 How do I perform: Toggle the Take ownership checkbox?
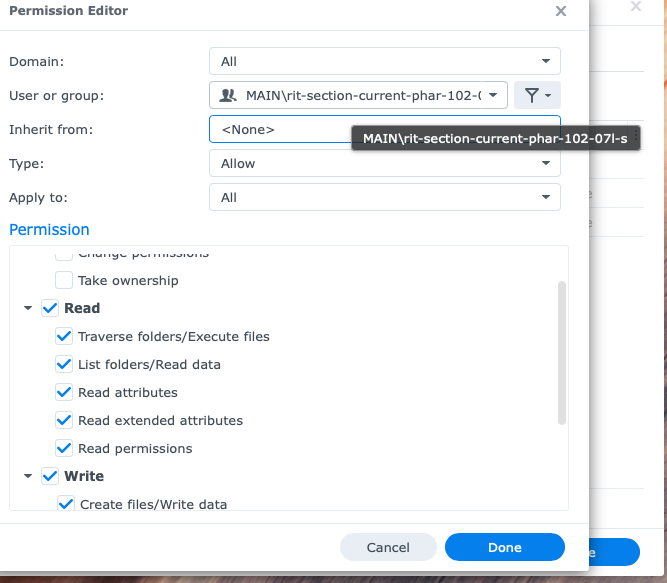[x=64, y=281]
